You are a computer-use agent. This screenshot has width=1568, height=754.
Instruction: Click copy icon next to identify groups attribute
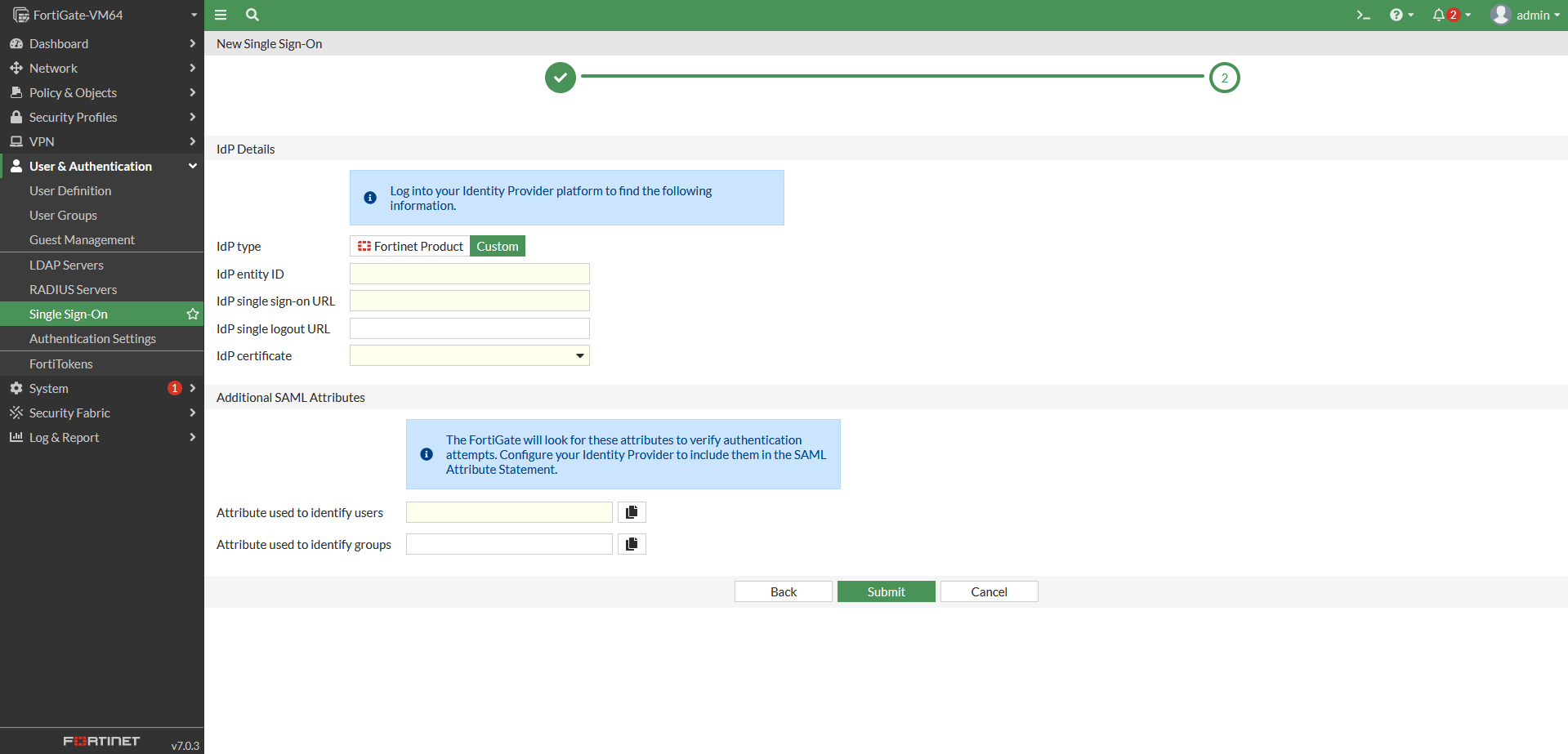click(x=632, y=544)
